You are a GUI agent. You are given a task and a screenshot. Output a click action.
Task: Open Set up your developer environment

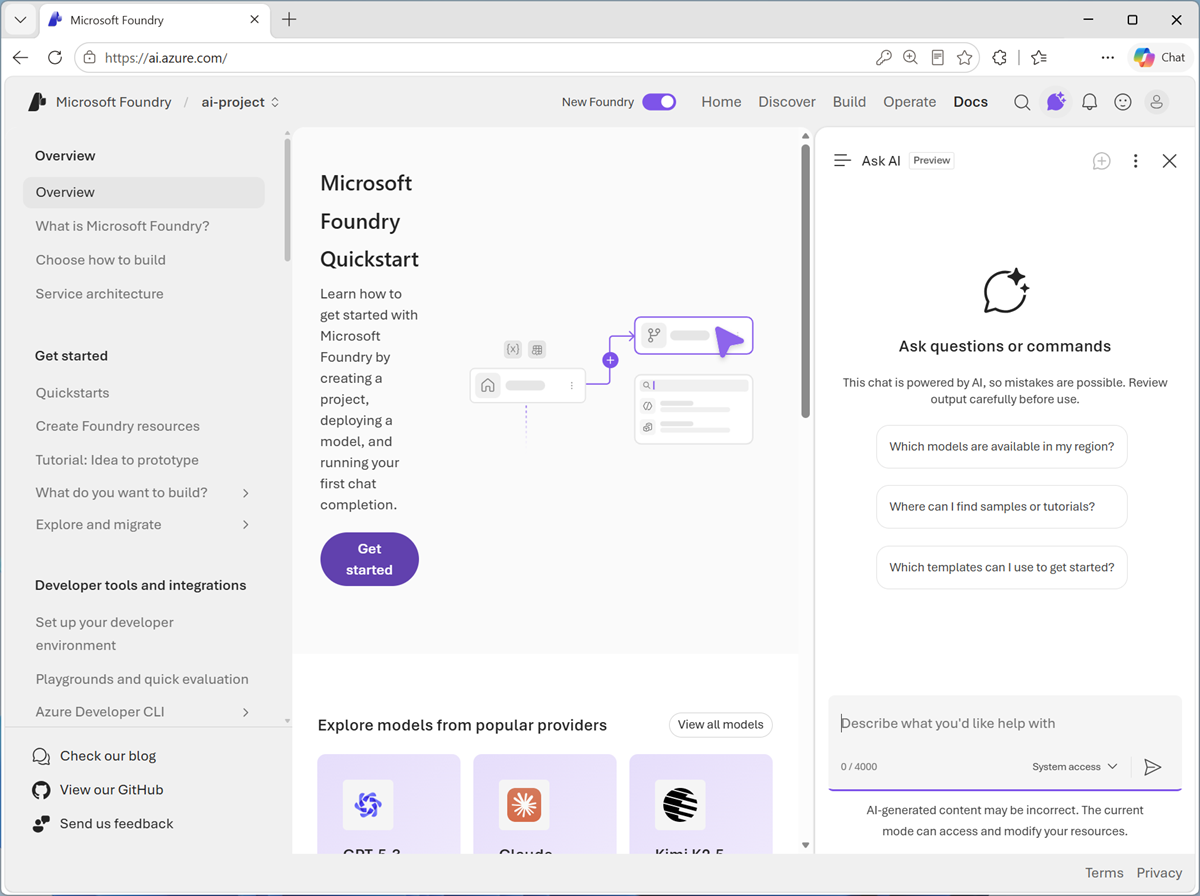105,633
